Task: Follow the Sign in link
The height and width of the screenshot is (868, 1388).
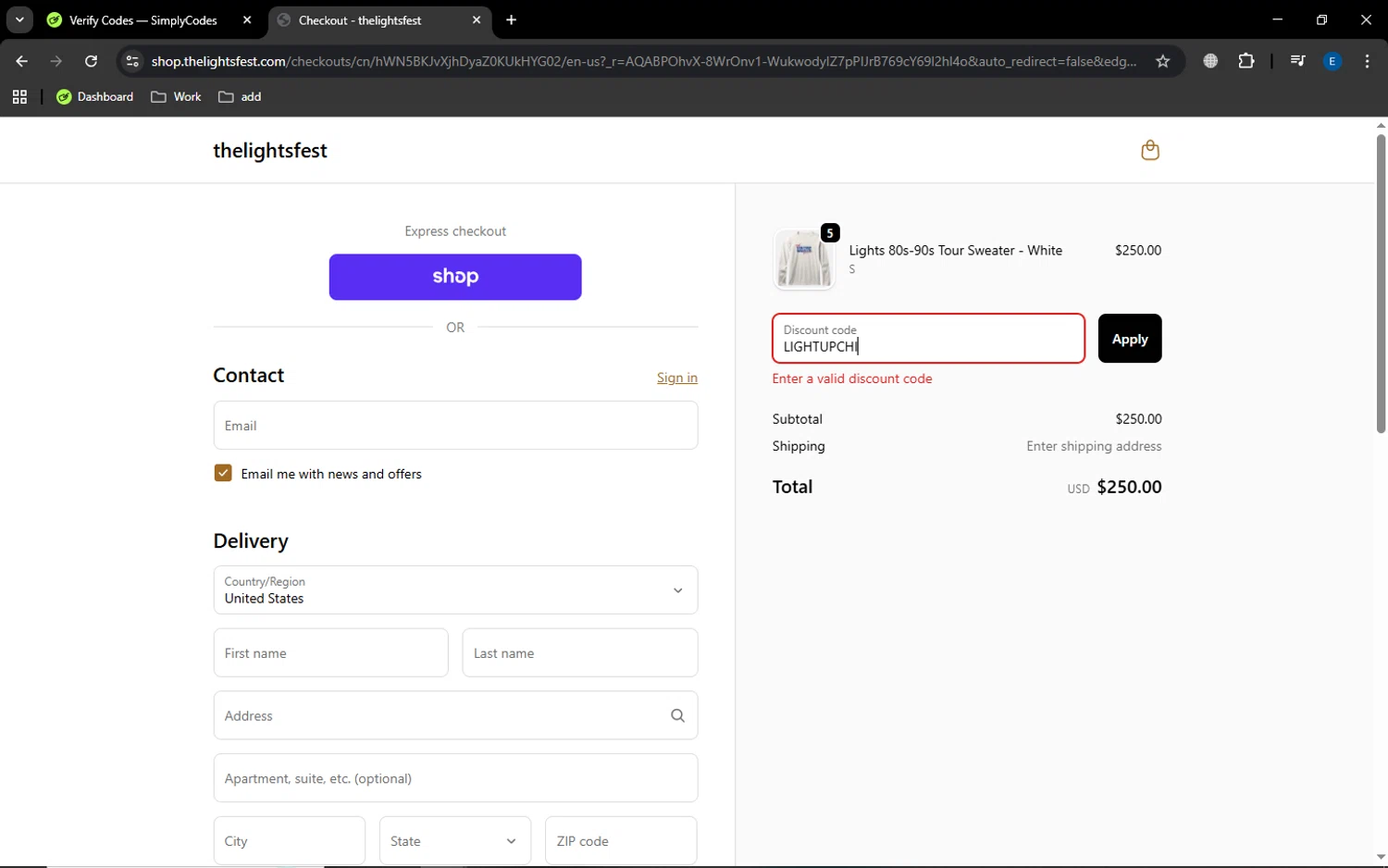Action: 676,378
